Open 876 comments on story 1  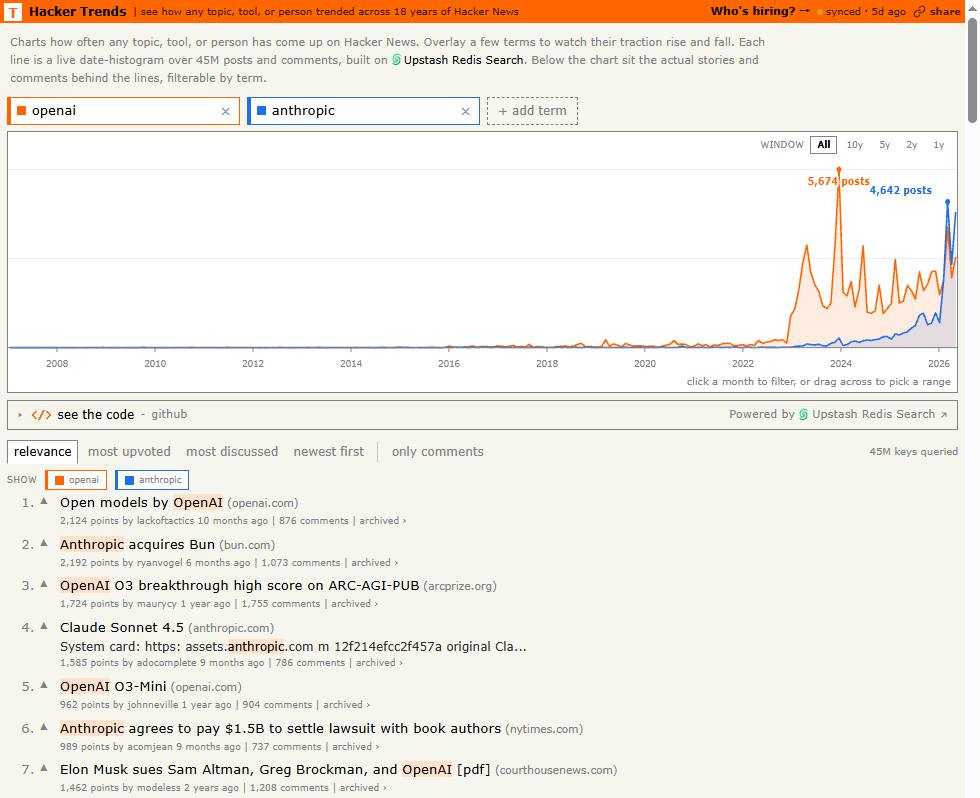pos(314,521)
